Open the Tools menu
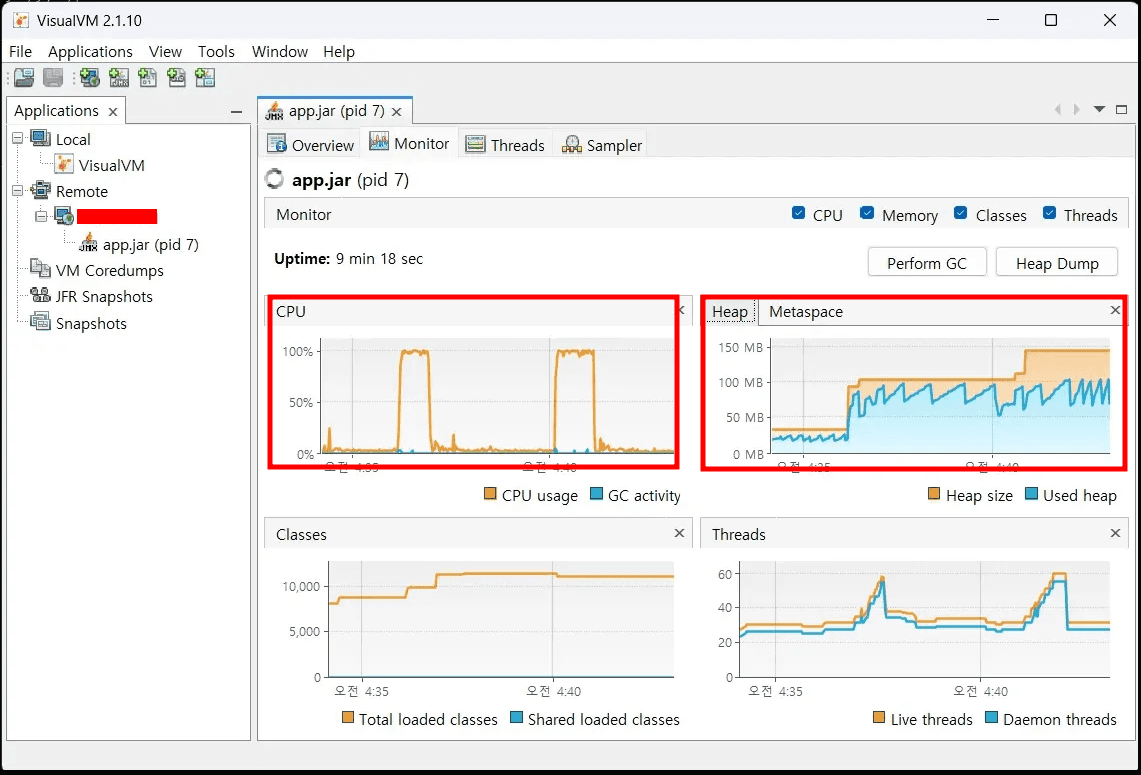Viewport: 1141px width, 775px height. 216,52
